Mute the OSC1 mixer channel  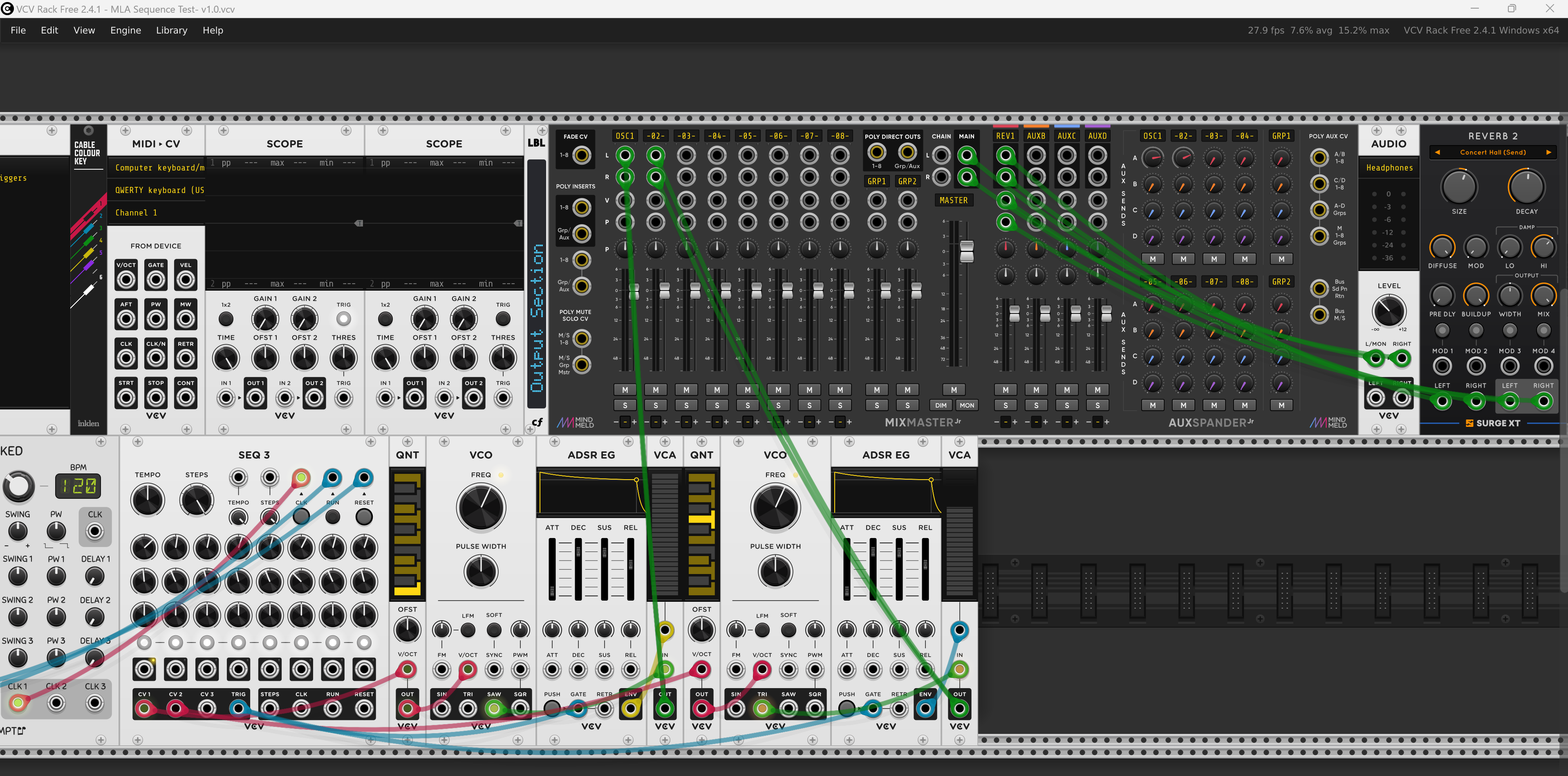625,390
